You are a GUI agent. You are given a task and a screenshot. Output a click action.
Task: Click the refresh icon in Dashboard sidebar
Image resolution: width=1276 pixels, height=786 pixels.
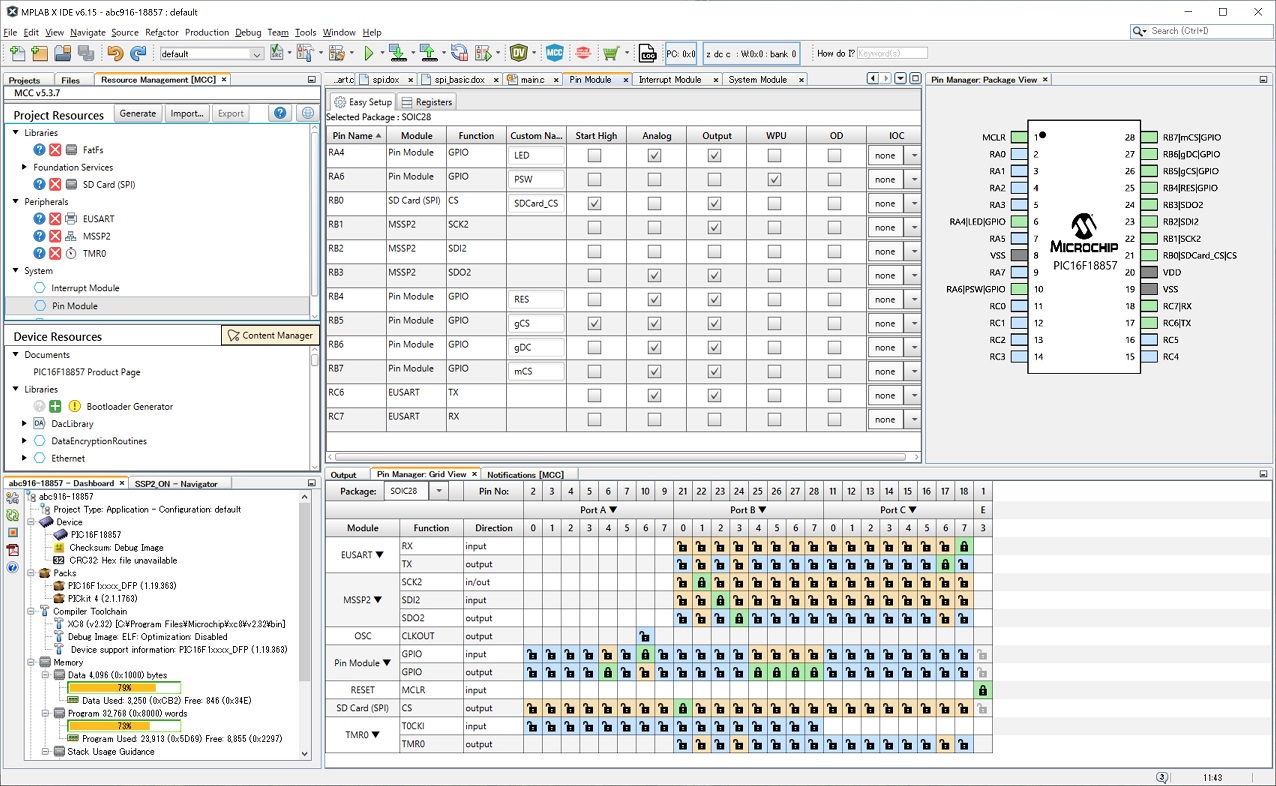coord(12,515)
